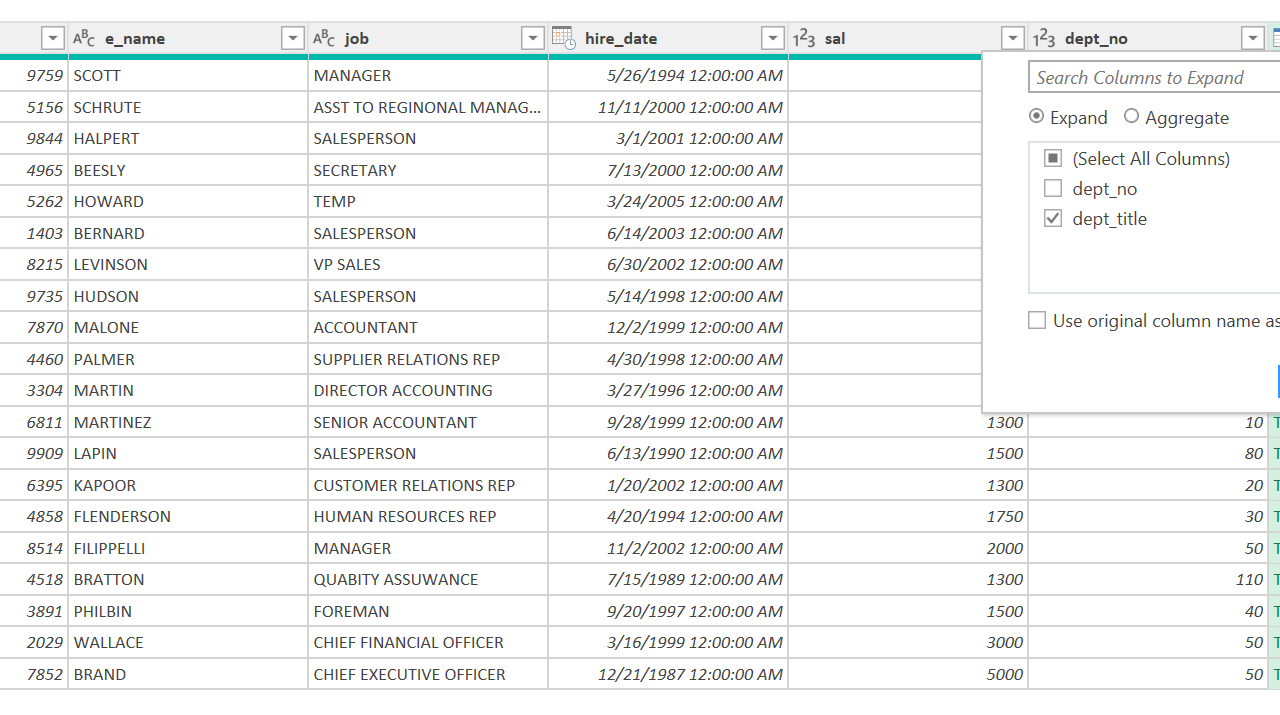Click the WALLACE name cell
The width and height of the screenshot is (1280, 715).
click(x=188, y=643)
